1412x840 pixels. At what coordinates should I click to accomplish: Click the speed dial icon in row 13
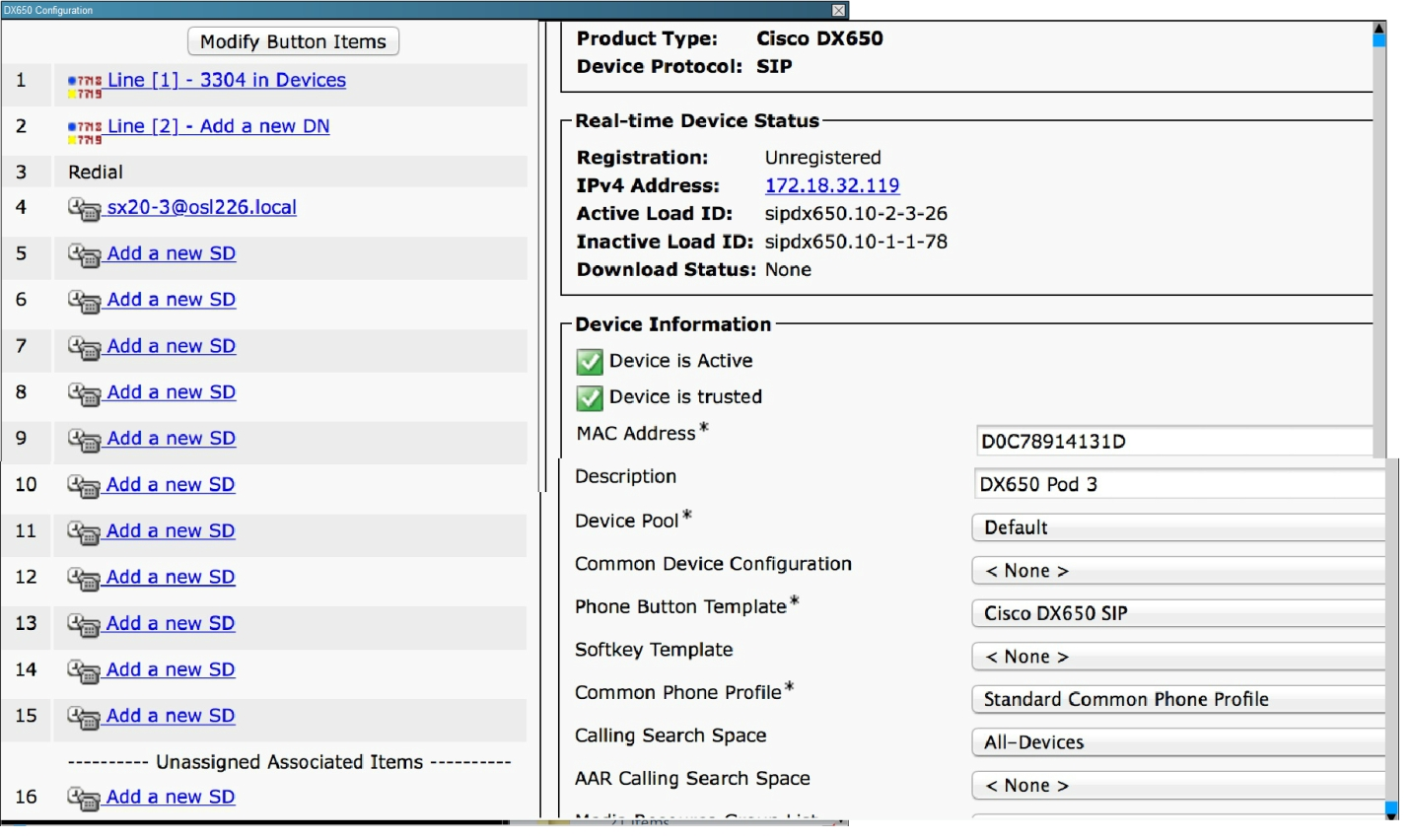pyautogui.click(x=84, y=626)
